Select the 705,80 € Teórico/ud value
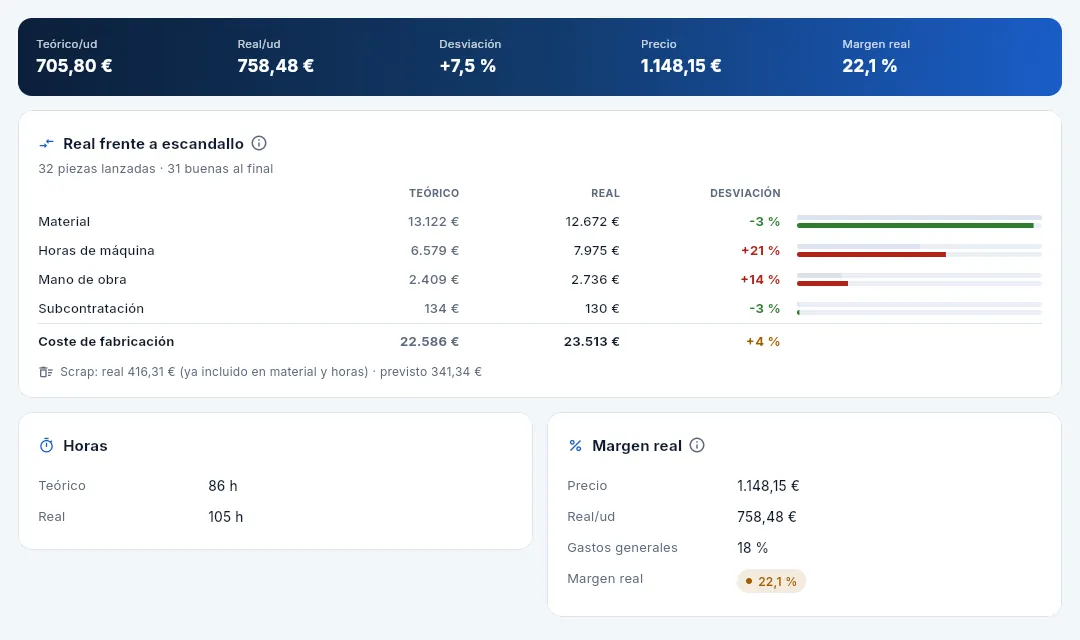1080x640 pixels. [x=74, y=66]
